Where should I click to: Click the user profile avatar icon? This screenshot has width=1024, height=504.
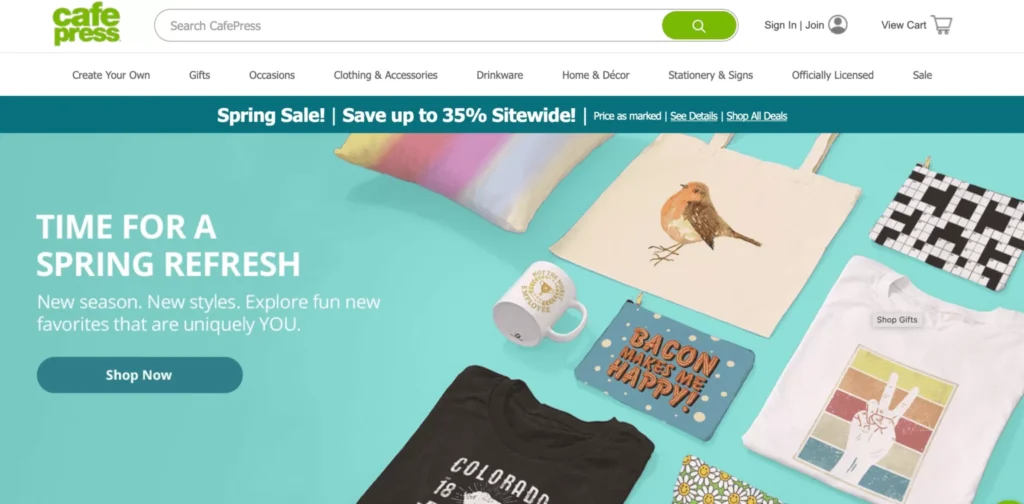[x=837, y=25]
